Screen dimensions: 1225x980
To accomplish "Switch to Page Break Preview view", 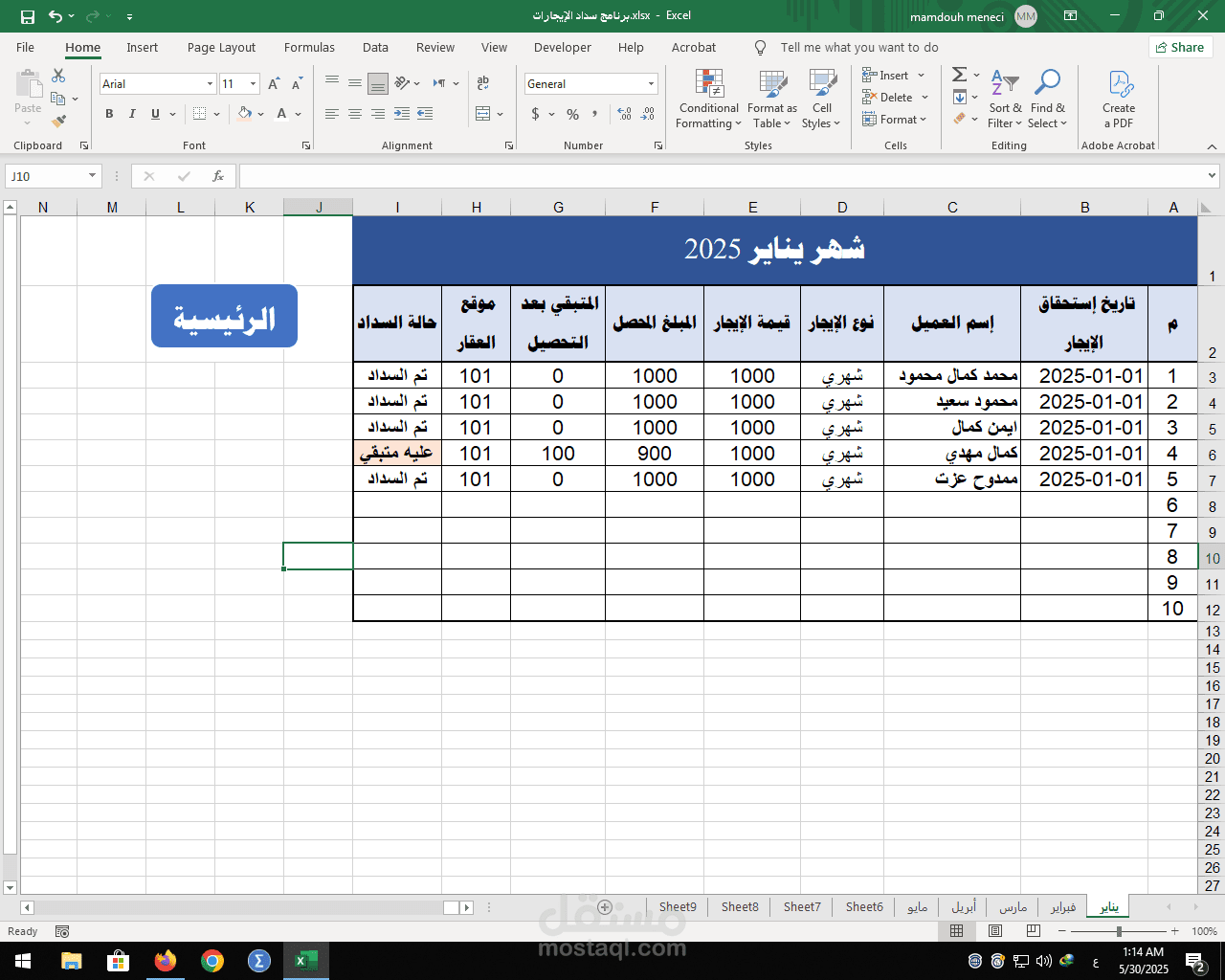I will pyautogui.click(x=1033, y=931).
